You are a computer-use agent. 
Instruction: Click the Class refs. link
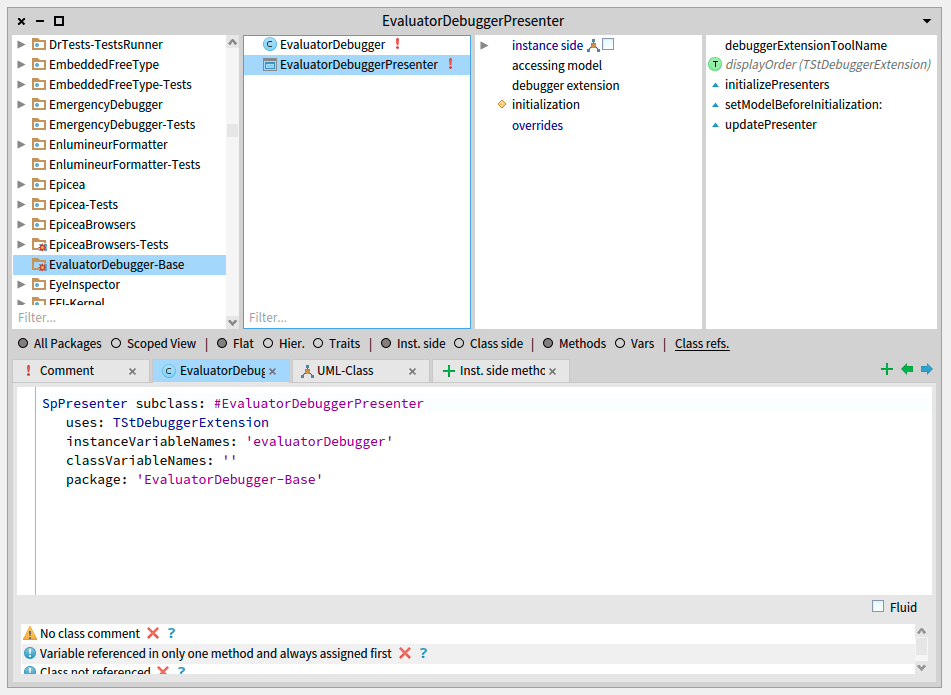[x=702, y=344]
